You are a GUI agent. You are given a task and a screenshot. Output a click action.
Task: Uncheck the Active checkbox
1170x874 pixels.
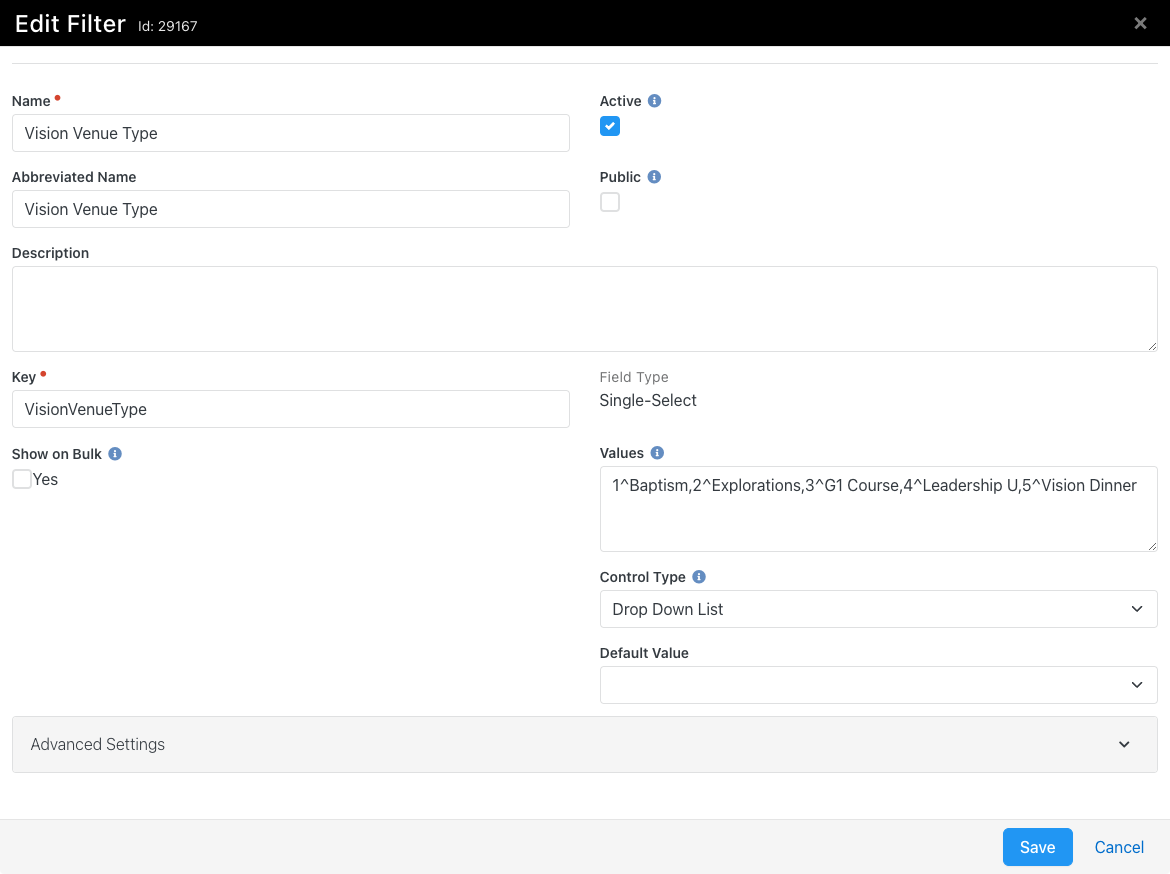(x=610, y=126)
